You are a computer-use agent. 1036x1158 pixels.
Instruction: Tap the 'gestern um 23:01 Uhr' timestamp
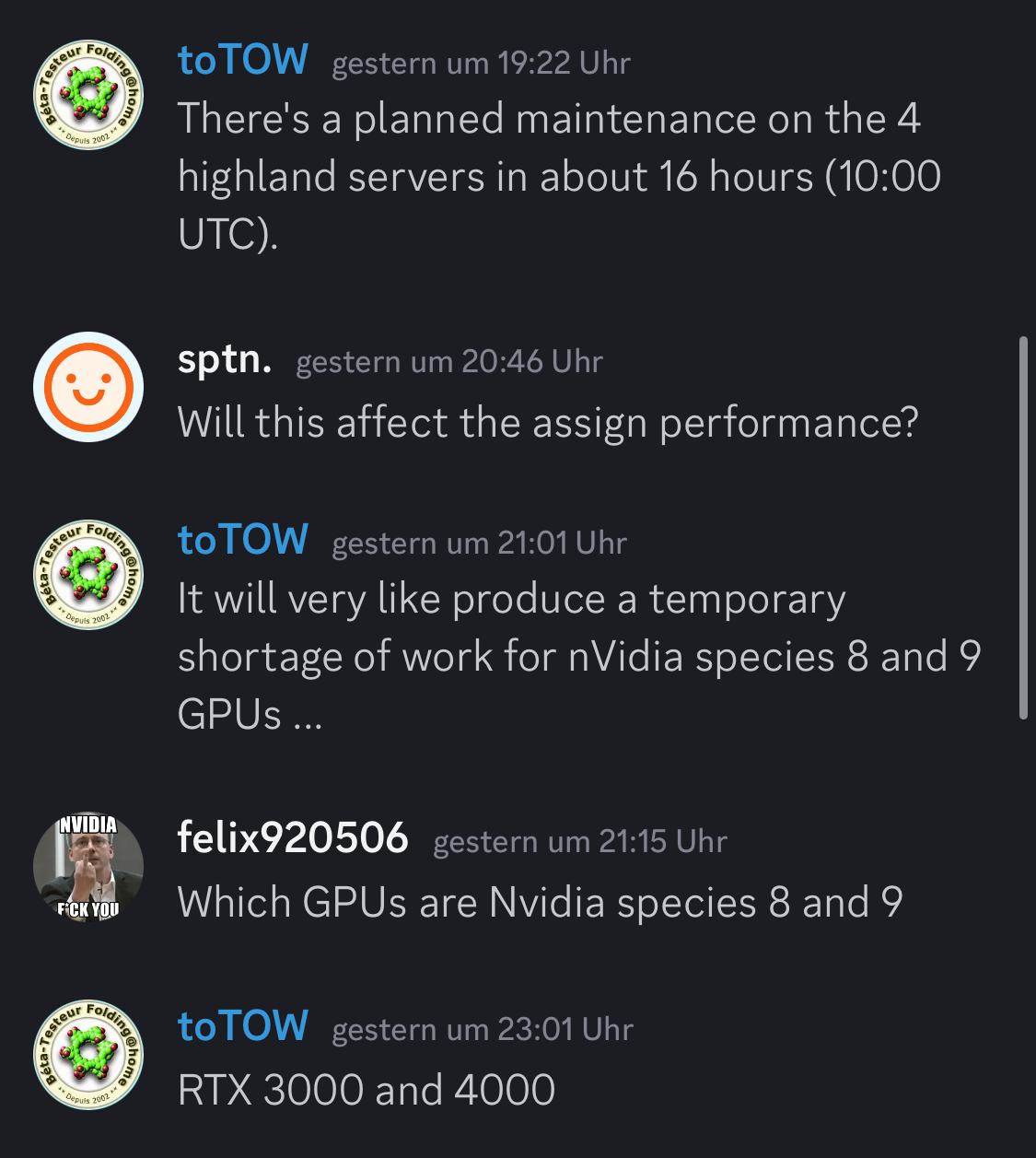point(483,1029)
